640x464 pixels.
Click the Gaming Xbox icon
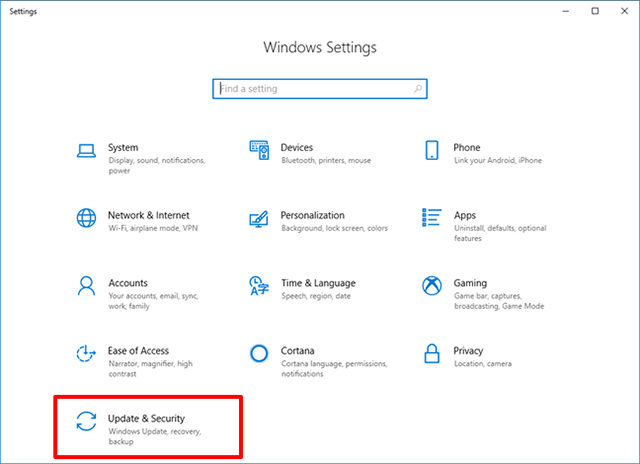pos(432,285)
